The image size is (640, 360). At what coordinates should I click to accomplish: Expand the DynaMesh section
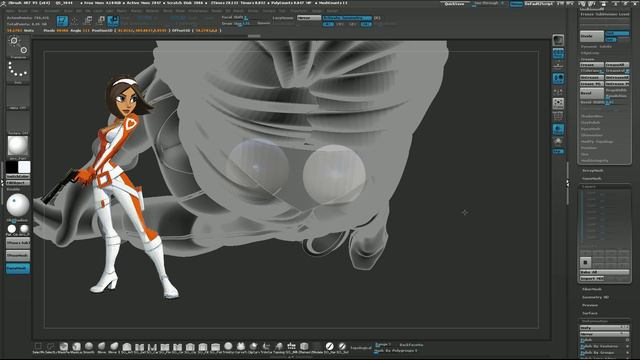click(x=591, y=129)
